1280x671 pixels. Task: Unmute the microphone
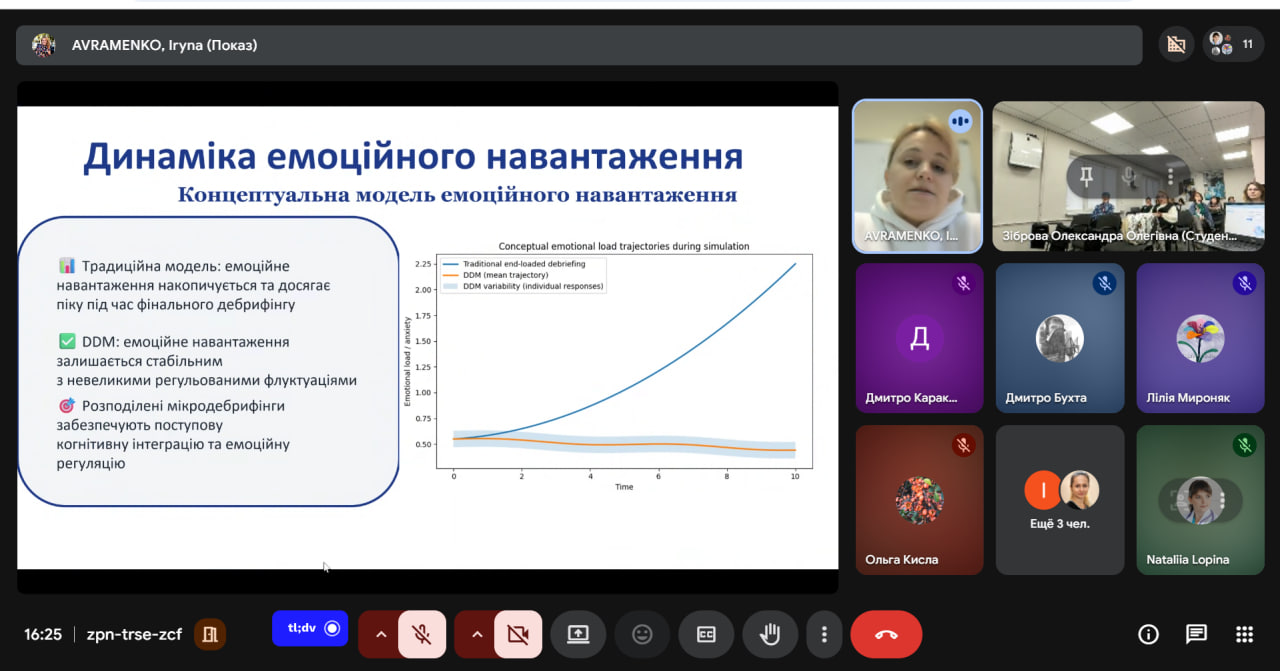(422, 634)
